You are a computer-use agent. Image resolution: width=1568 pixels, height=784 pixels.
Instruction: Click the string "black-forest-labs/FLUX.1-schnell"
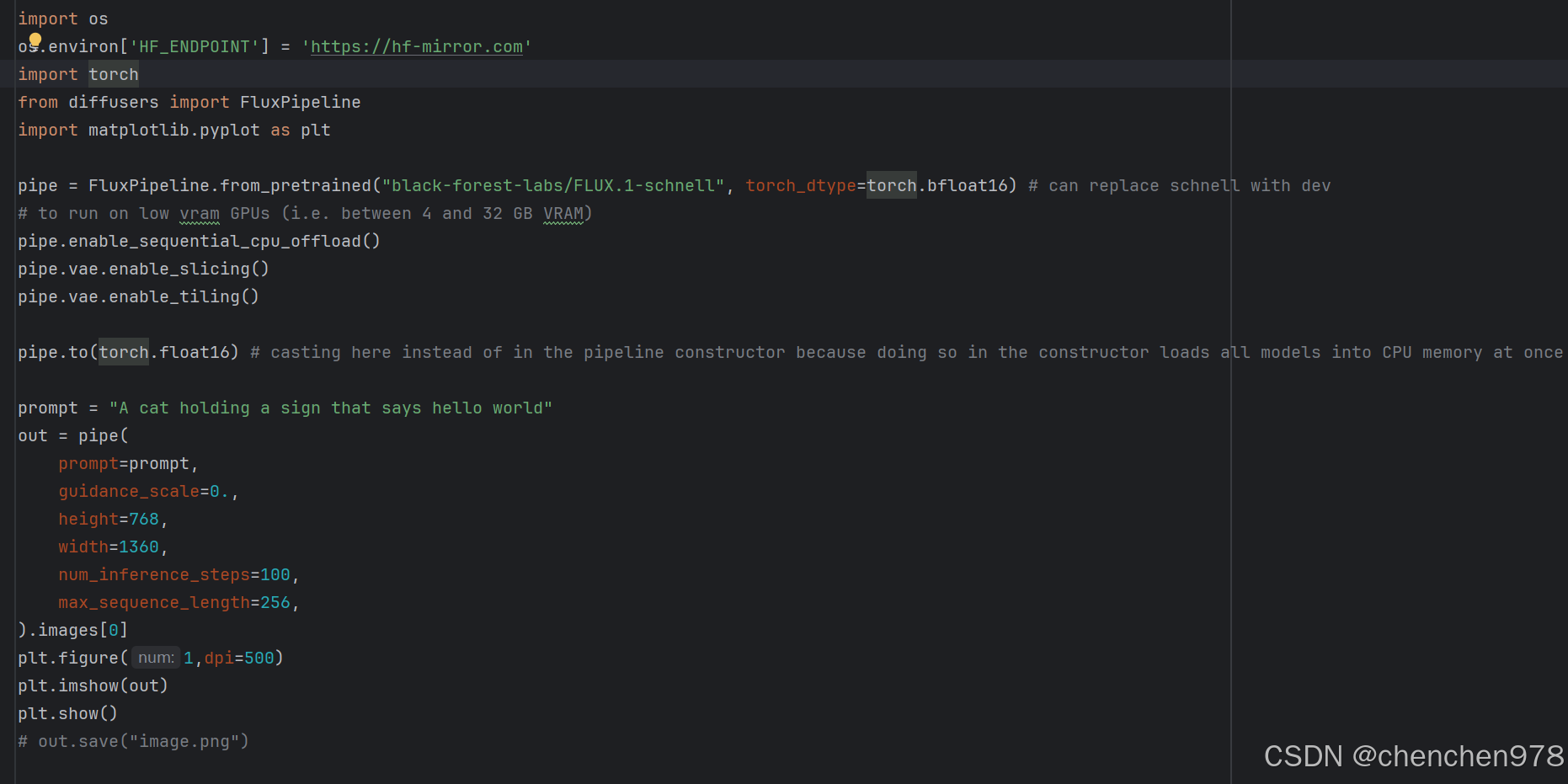pyautogui.click(x=553, y=185)
